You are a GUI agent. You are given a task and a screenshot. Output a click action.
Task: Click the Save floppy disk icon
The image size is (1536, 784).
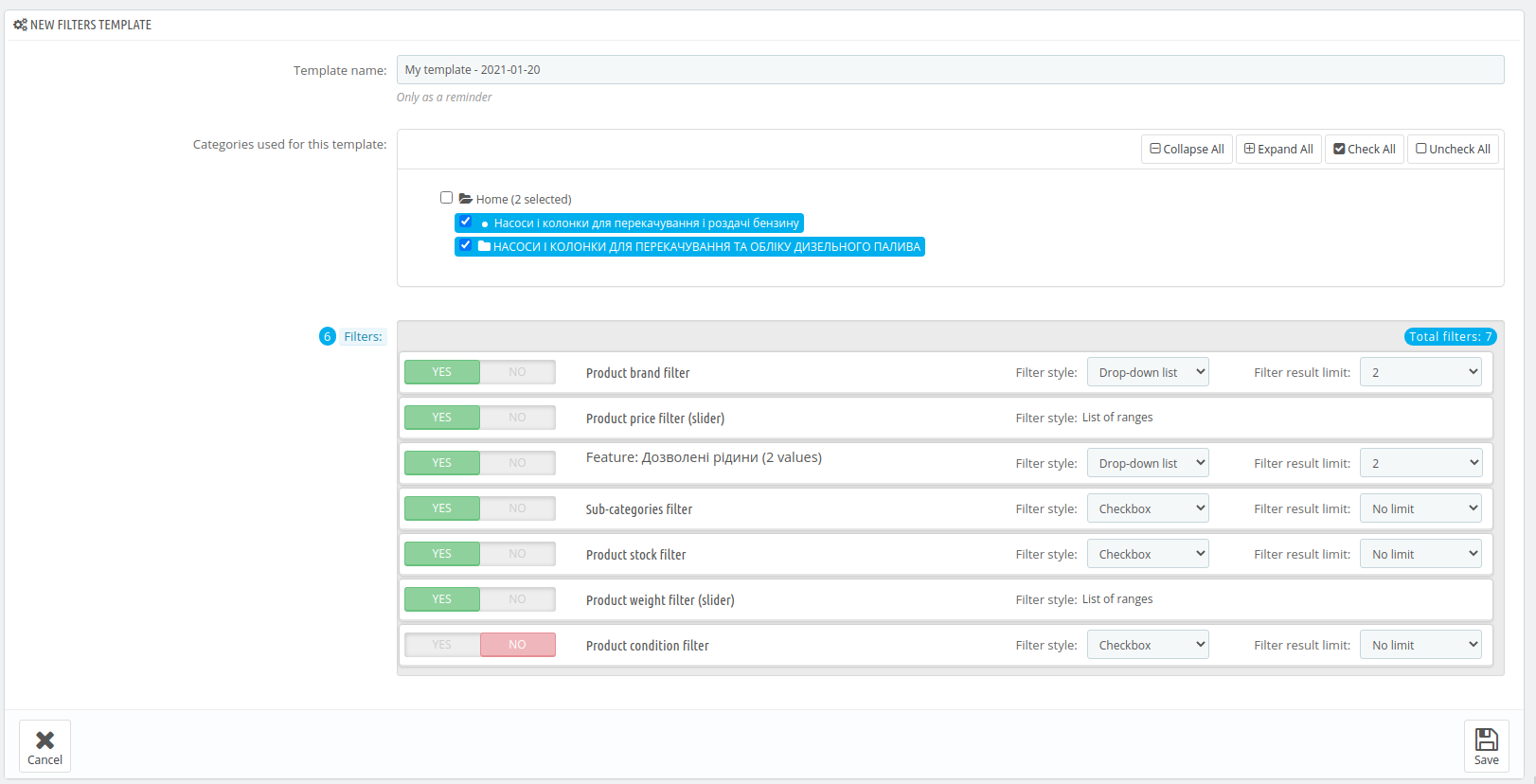click(1486, 739)
